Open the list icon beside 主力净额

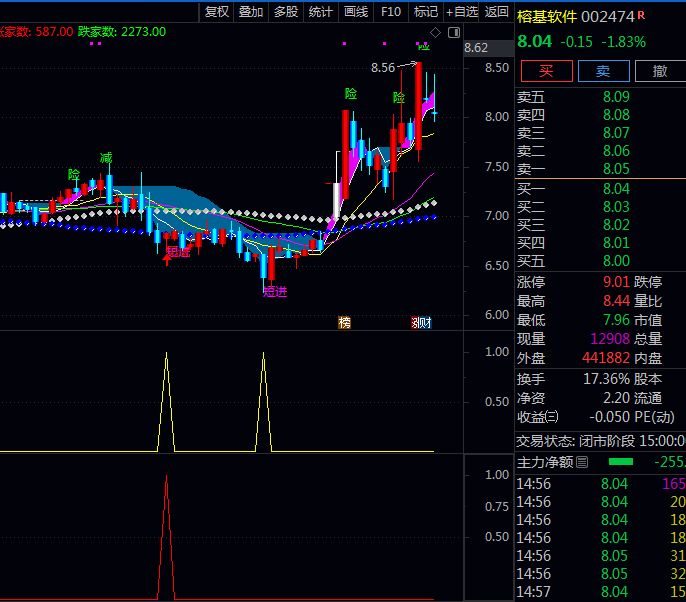click(582, 462)
